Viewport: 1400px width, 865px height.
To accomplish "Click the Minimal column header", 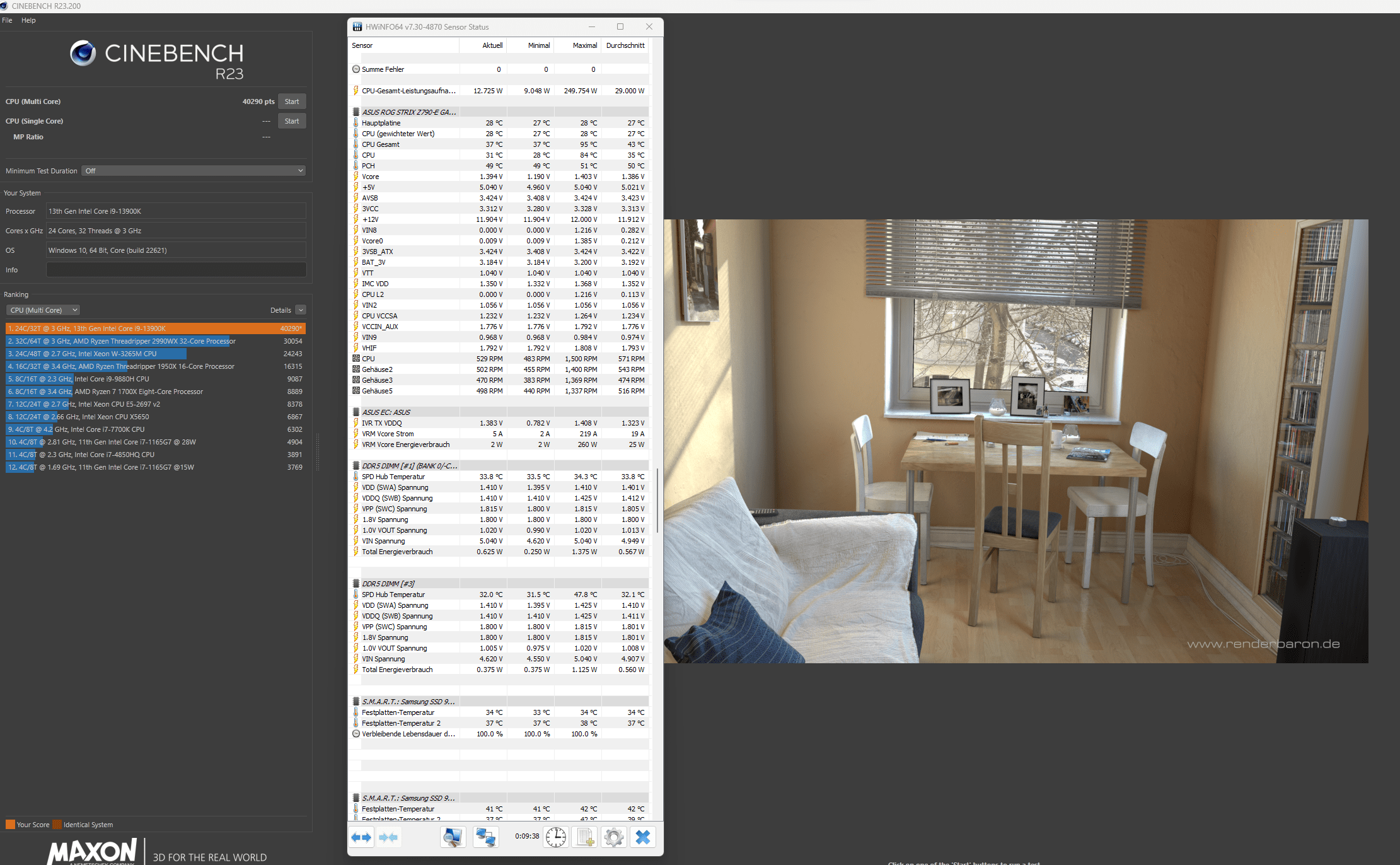I will point(530,45).
